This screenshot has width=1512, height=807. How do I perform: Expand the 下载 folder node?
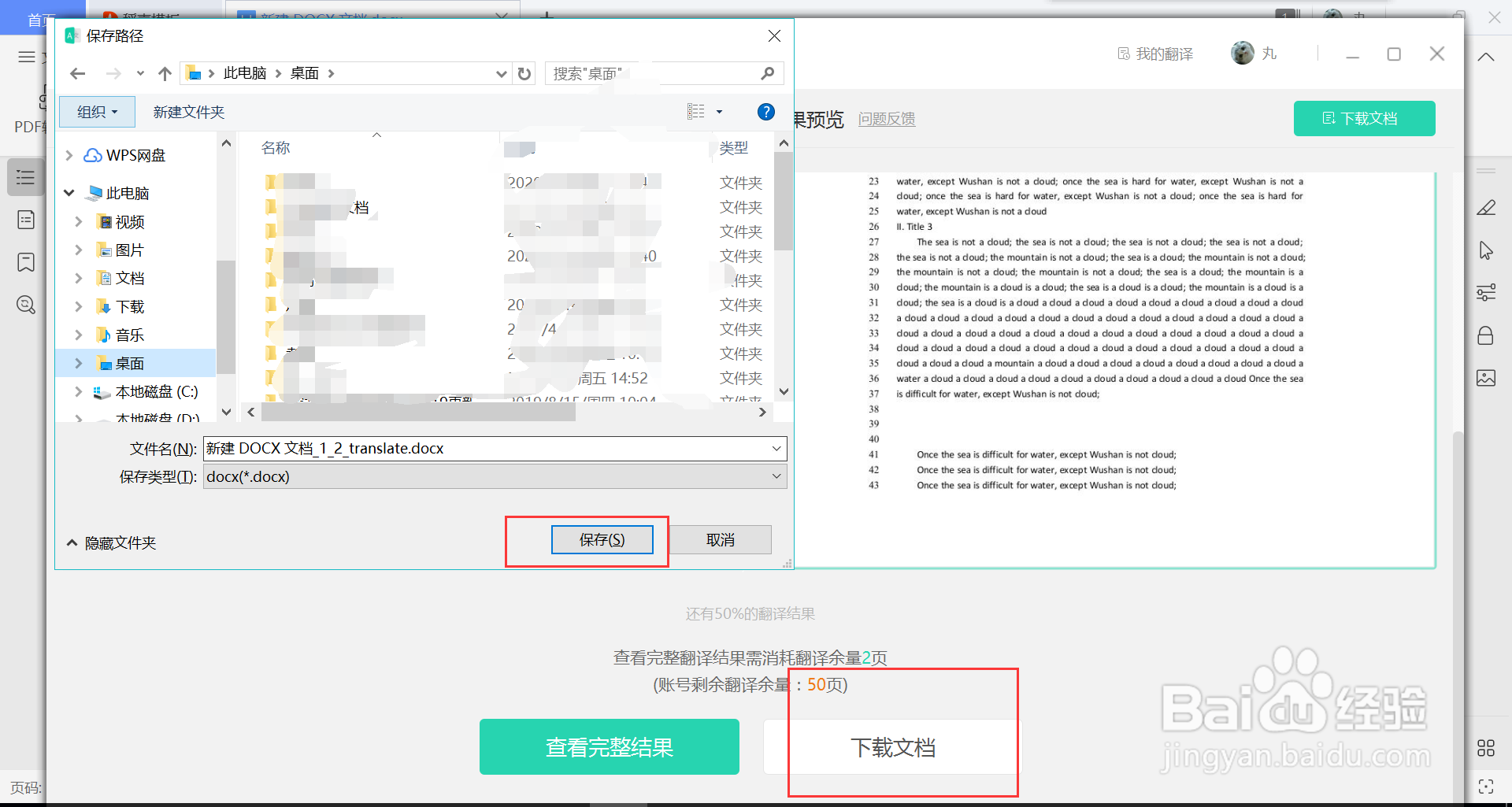[79, 307]
